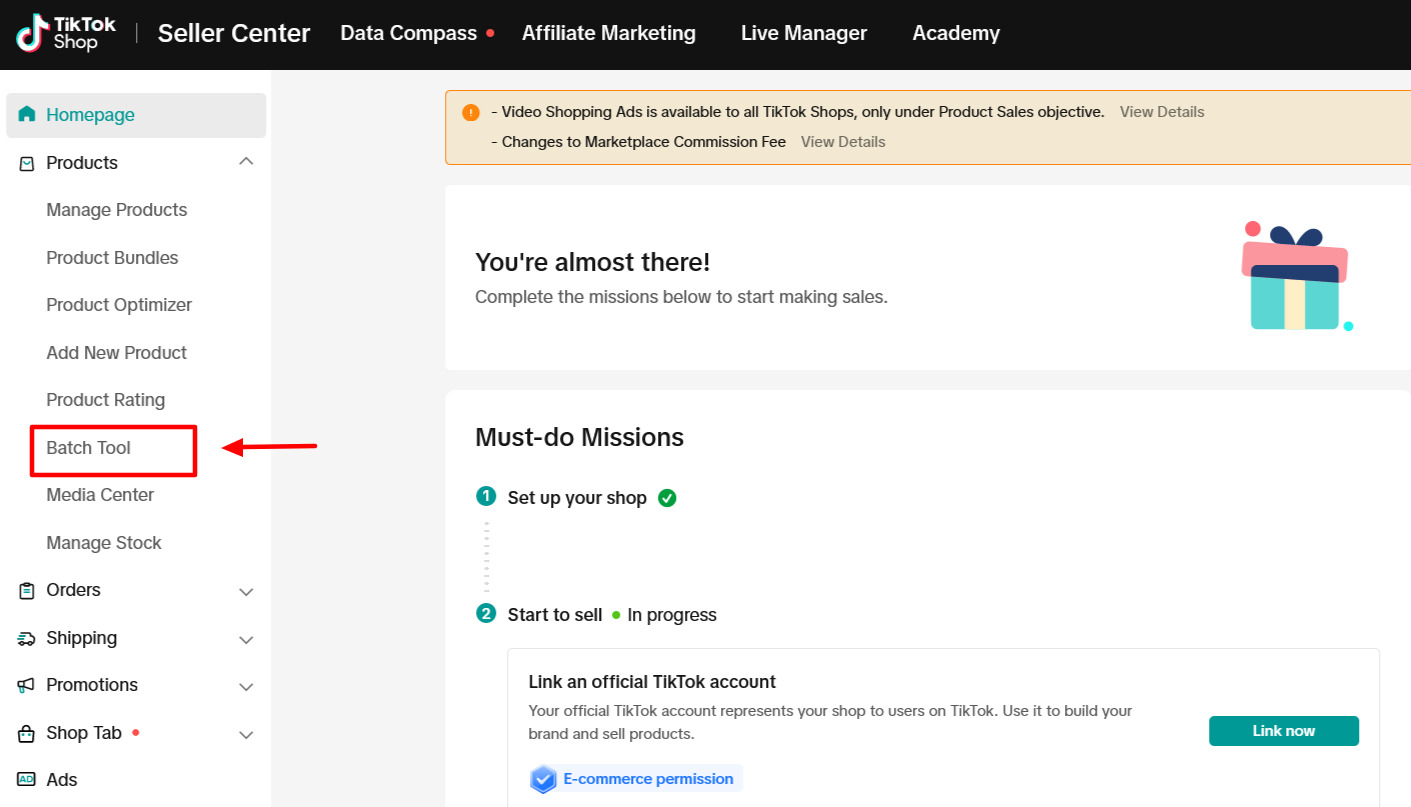Image resolution: width=1411 pixels, height=807 pixels.
Task: Select Manage Stock under Products
Action: click(104, 543)
